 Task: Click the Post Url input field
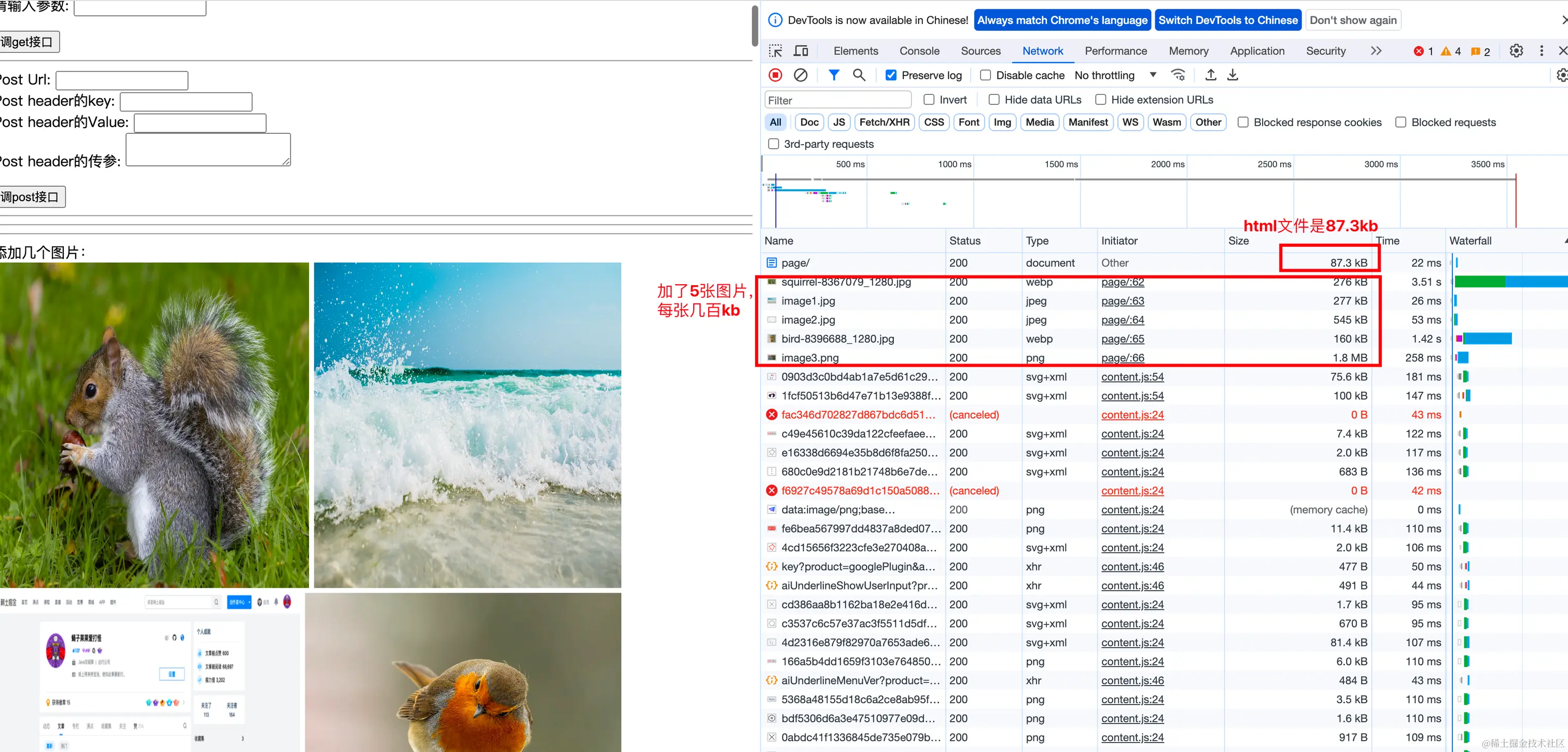[122, 80]
